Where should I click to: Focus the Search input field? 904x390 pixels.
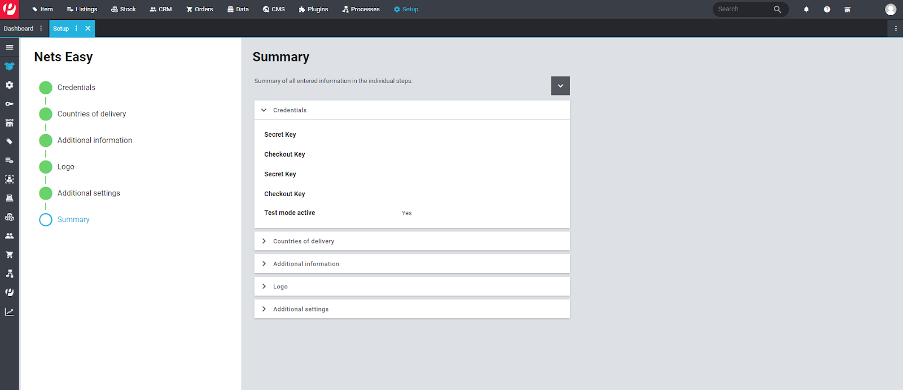click(743, 9)
